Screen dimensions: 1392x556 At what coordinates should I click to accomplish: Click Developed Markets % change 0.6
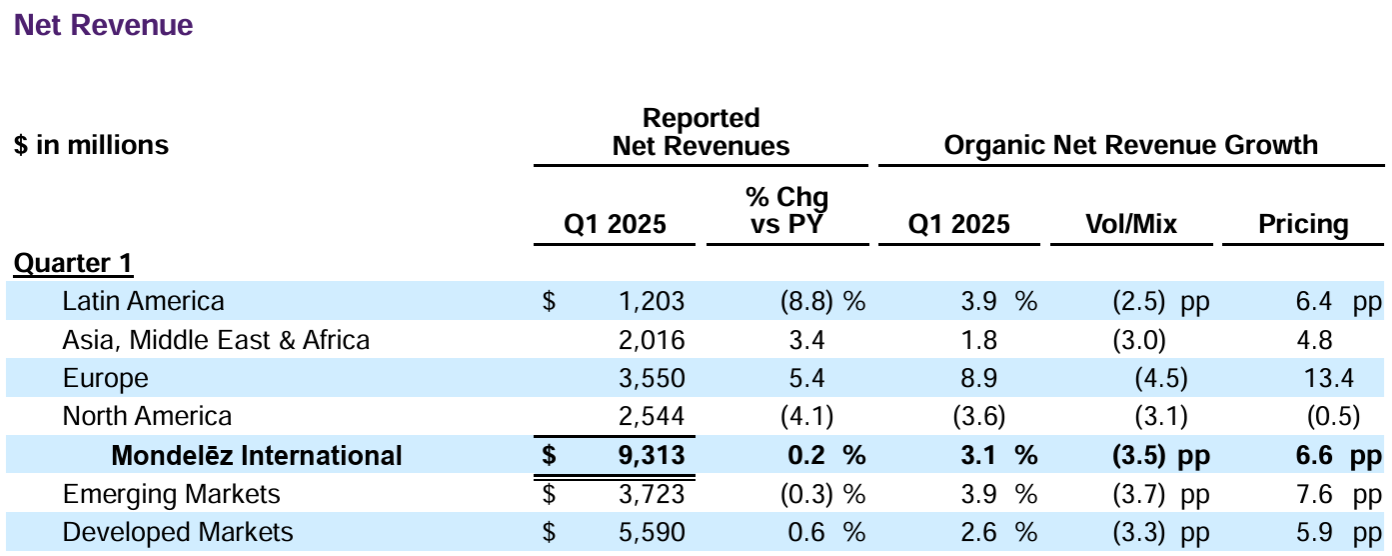[x=806, y=532]
